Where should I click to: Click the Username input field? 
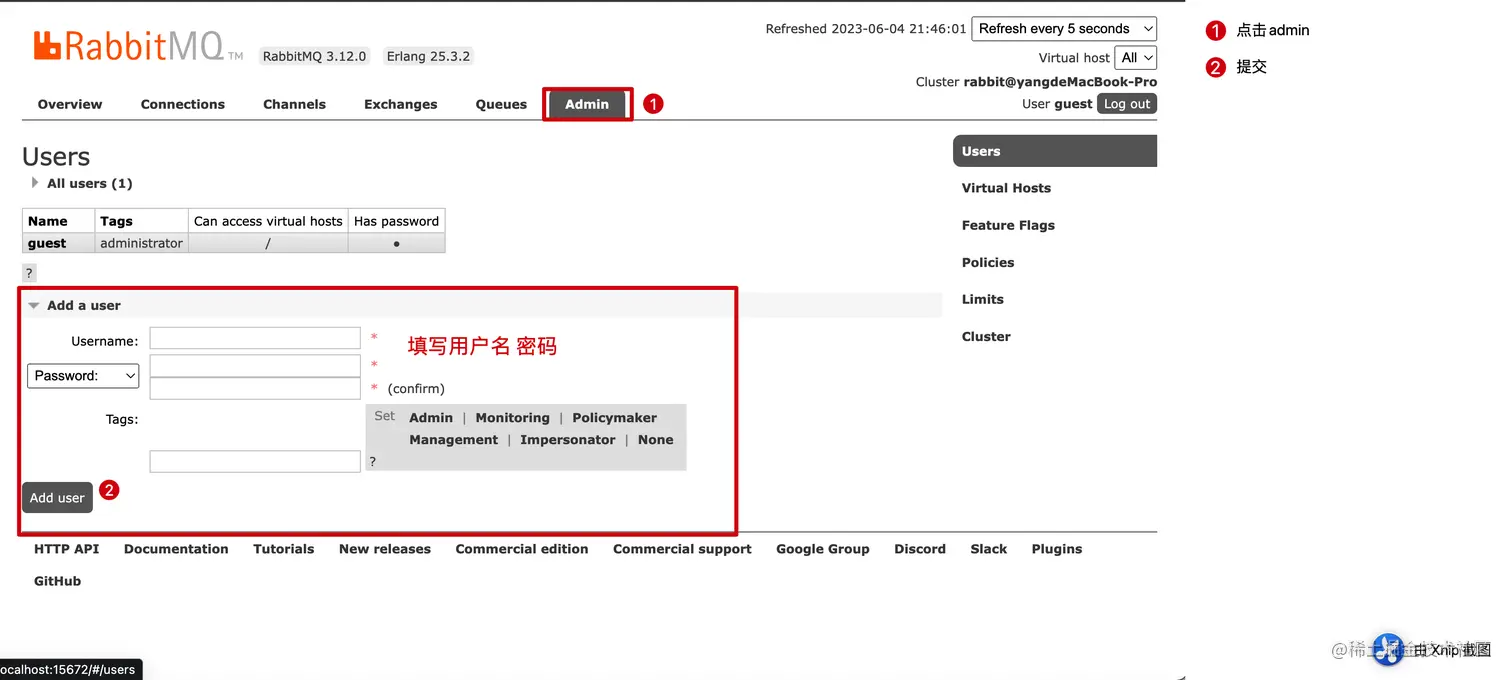(x=255, y=339)
